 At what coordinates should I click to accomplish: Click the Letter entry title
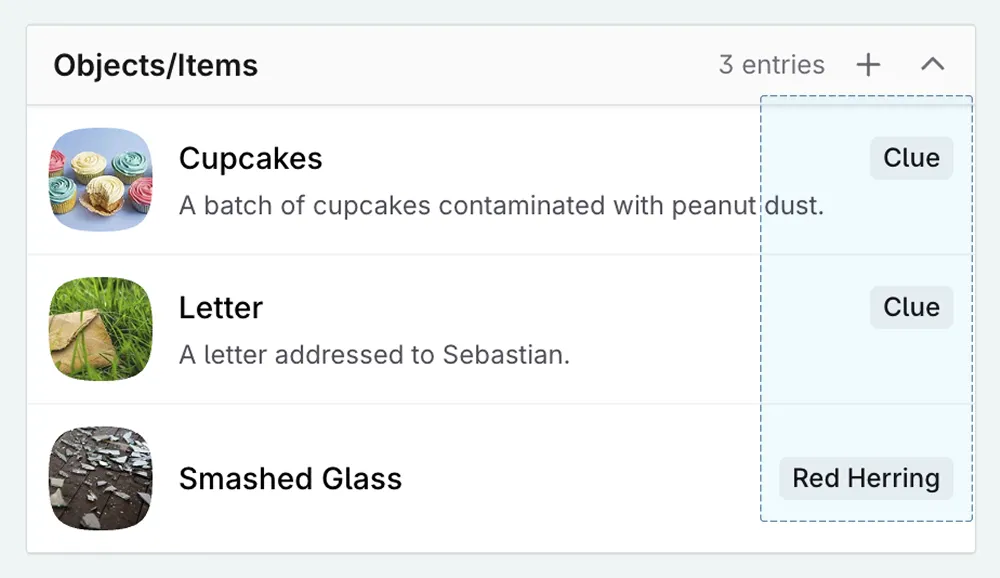(x=220, y=307)
